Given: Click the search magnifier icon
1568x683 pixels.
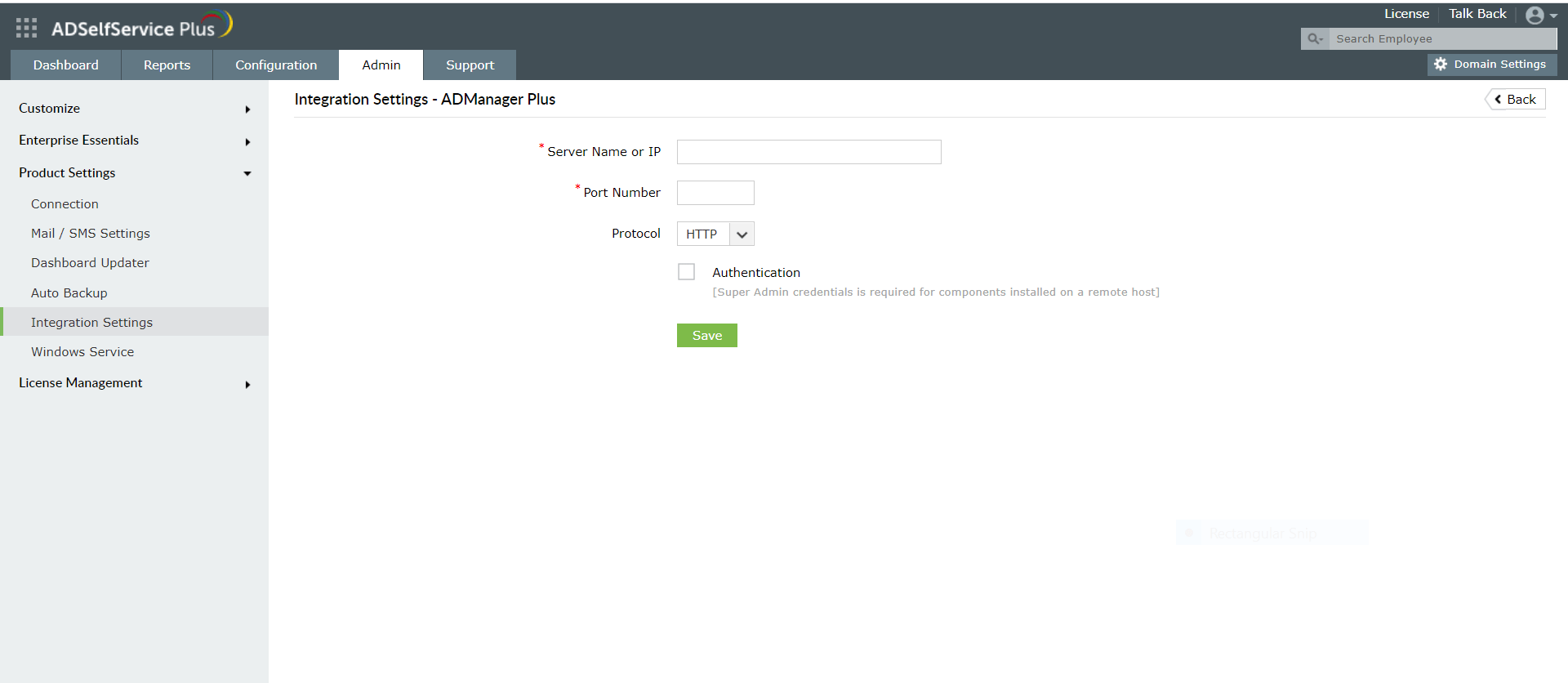Looking at the screenshot, I should pos(1315,38).
